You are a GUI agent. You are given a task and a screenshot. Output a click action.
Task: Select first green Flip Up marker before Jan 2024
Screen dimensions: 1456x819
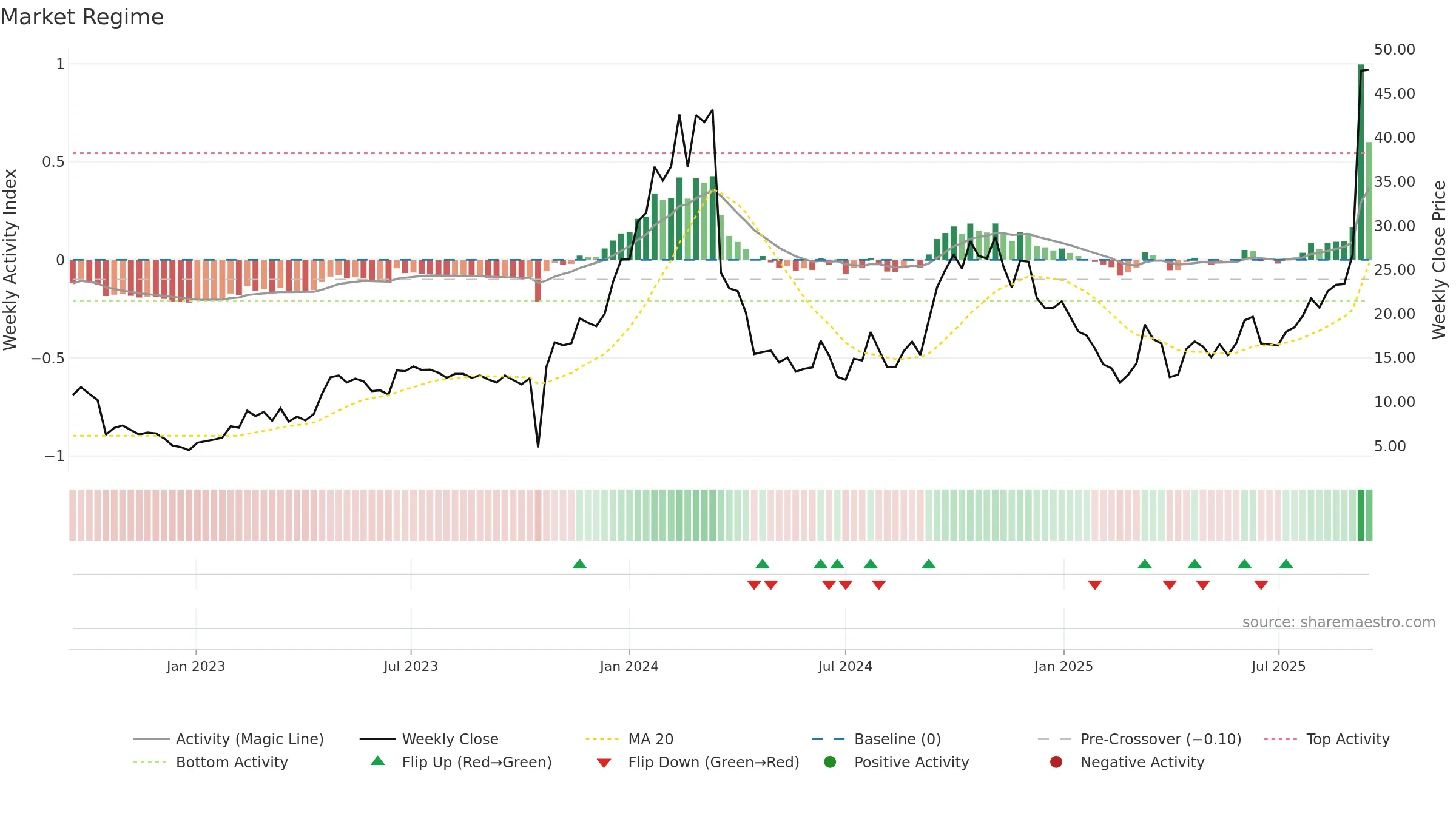tap(579, 564)
